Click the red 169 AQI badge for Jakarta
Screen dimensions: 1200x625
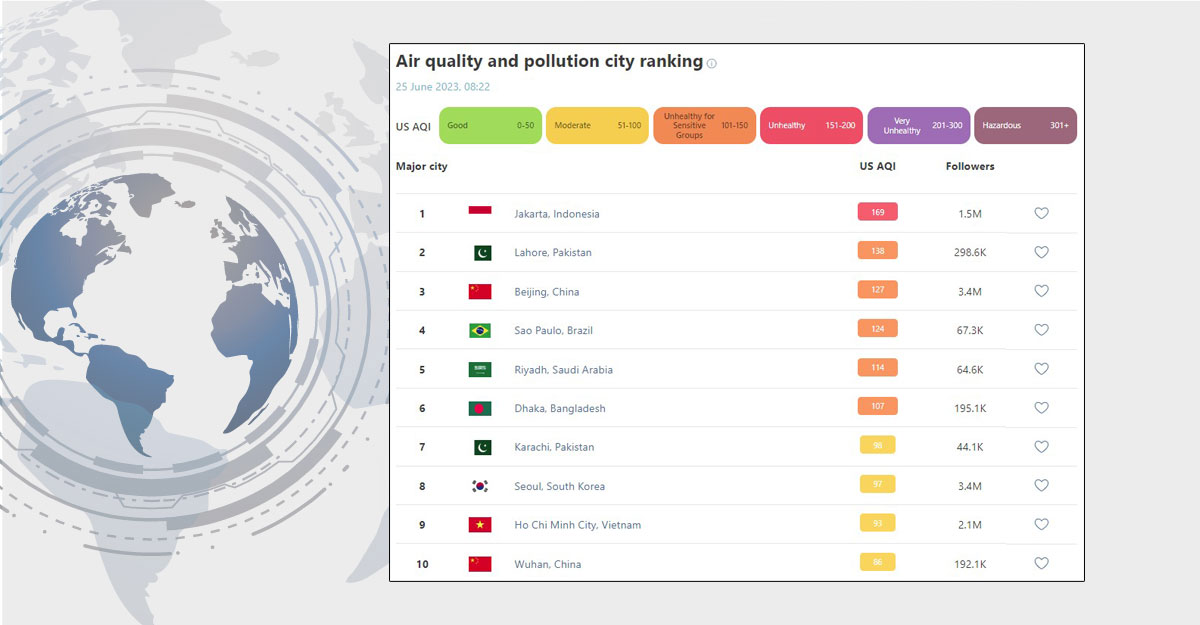click(877, 212)
